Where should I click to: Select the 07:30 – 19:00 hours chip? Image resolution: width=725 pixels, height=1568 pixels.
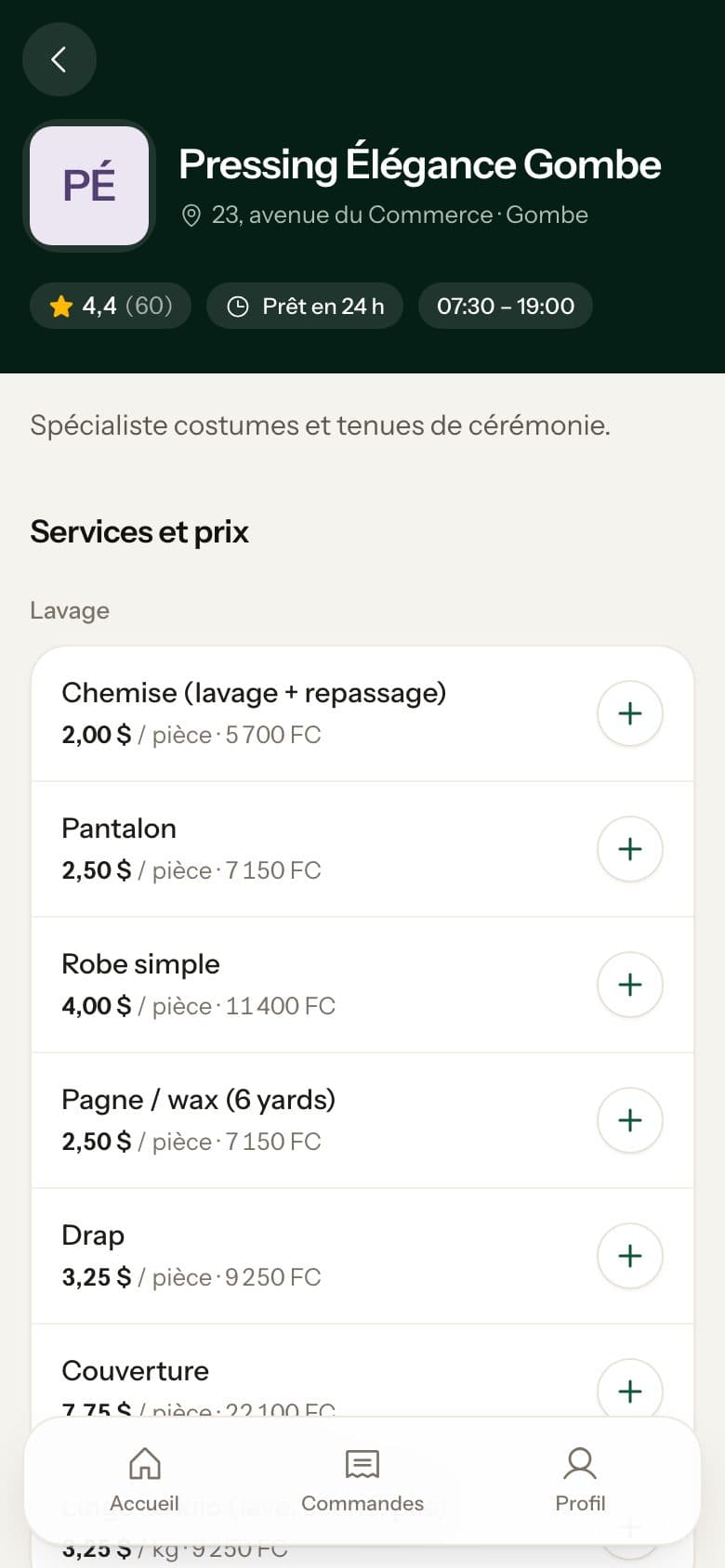(x=506, y=306)
